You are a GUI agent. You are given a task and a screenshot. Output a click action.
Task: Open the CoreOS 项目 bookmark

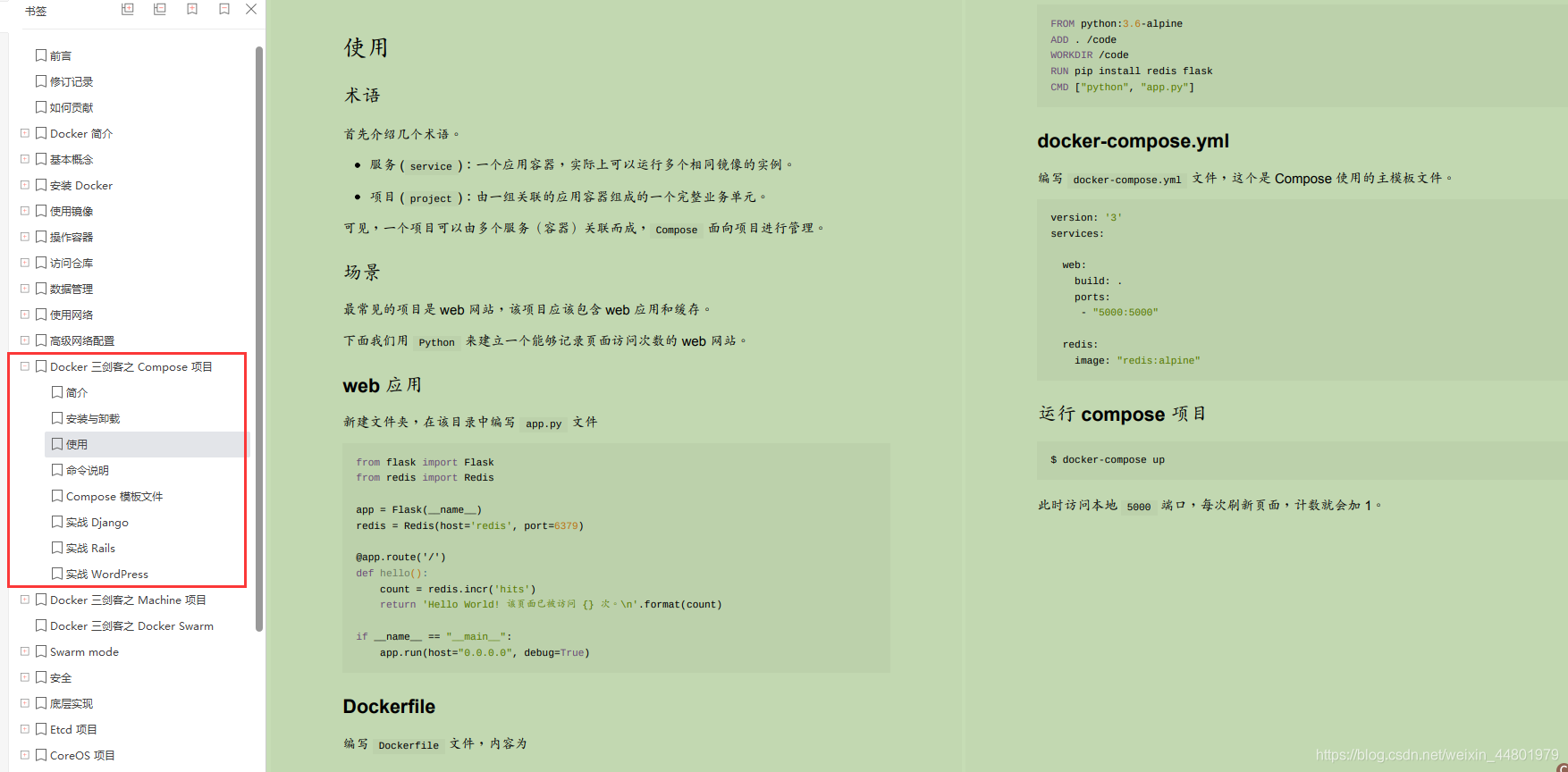click(x=82, y=755)
